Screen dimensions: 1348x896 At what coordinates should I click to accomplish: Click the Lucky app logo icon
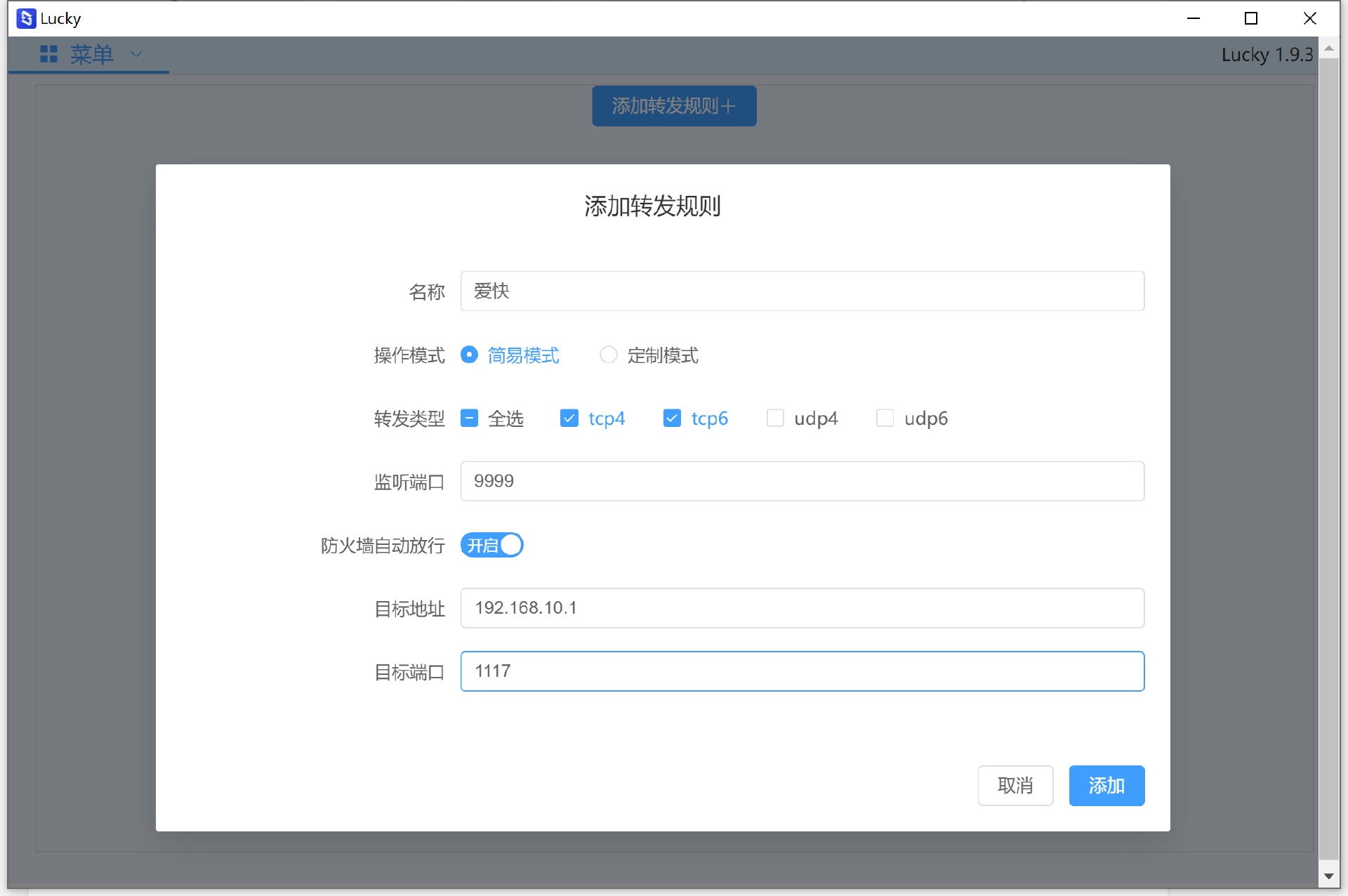26,18
